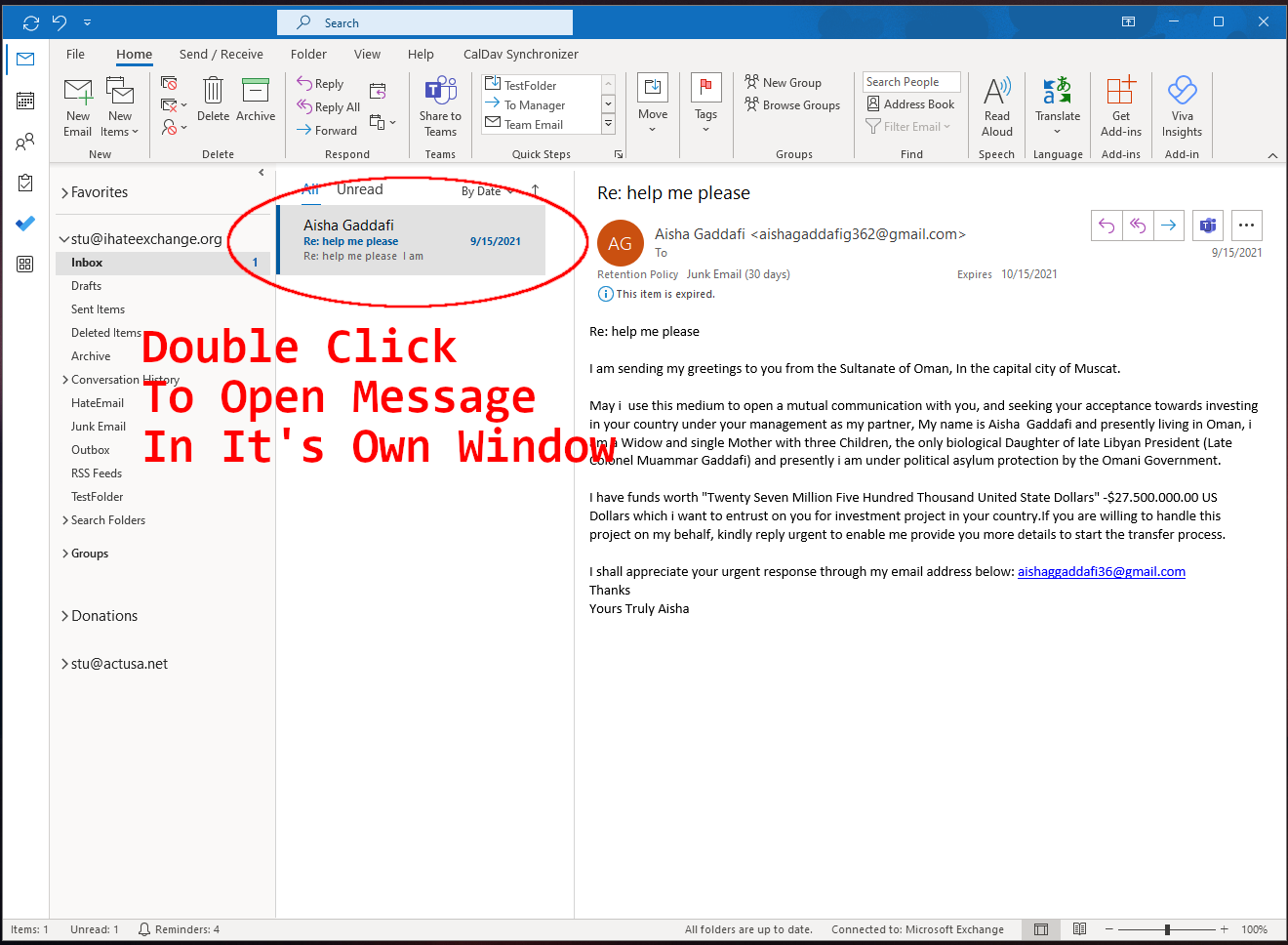Open the New Items dropdown
Screen dimensions: 1288x945
tap(120, 105)
